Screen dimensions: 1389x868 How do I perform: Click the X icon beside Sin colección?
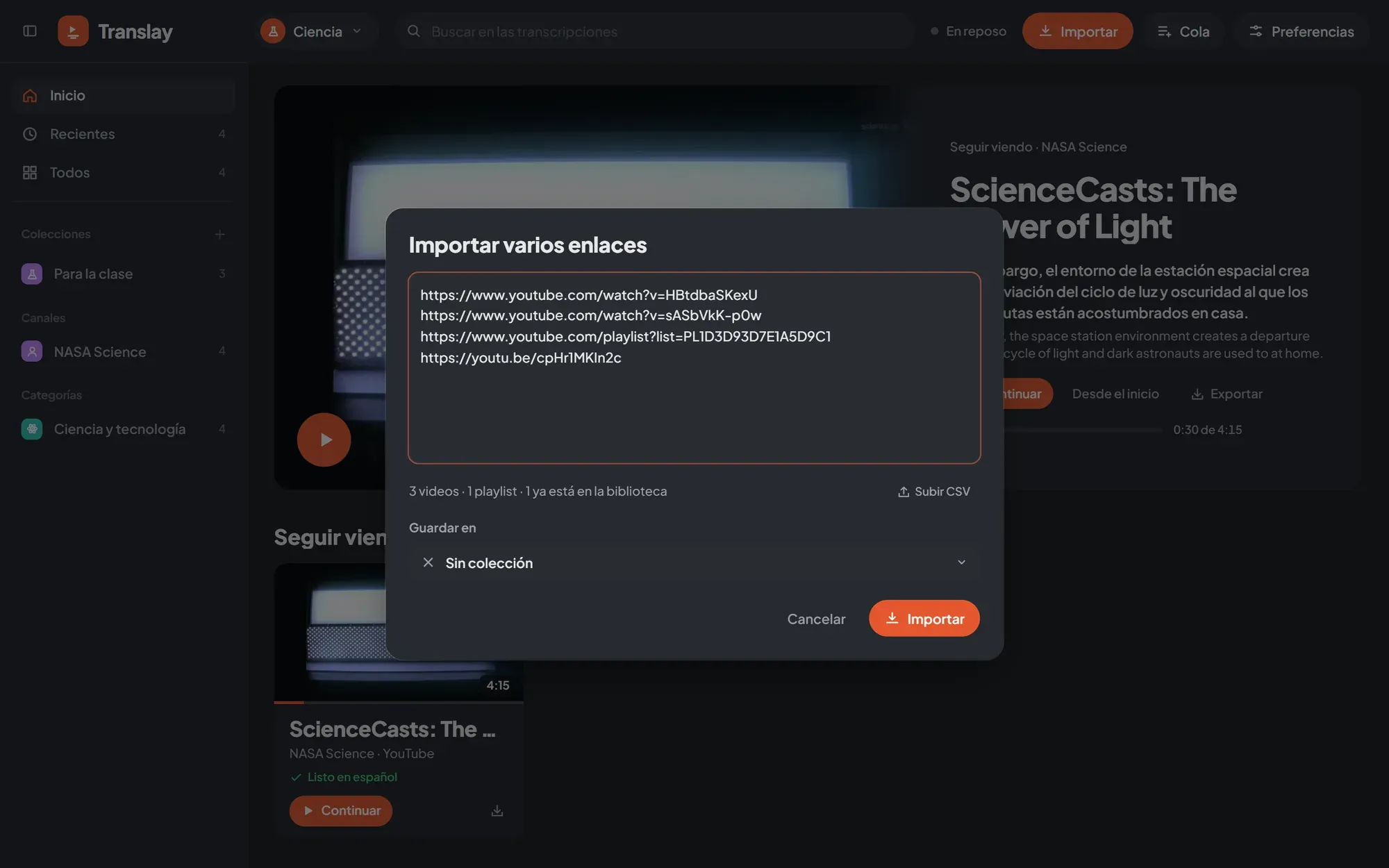click(429, 563)
